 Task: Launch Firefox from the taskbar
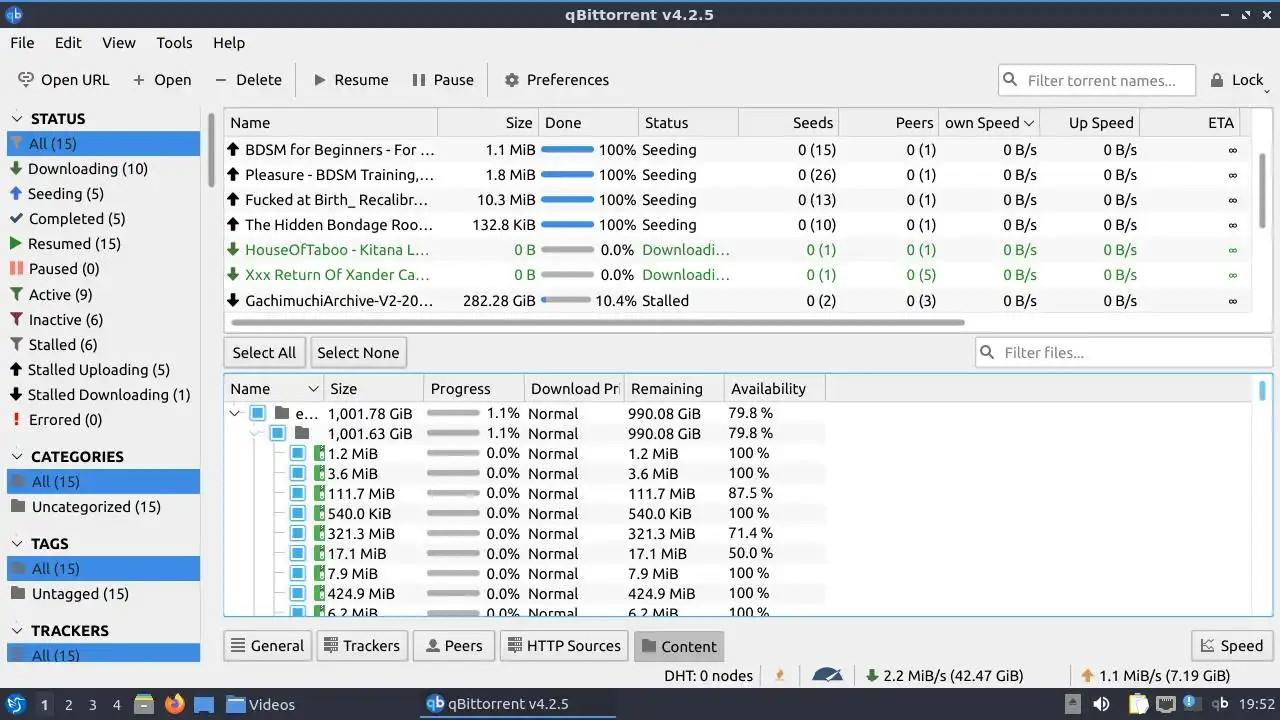175,704
